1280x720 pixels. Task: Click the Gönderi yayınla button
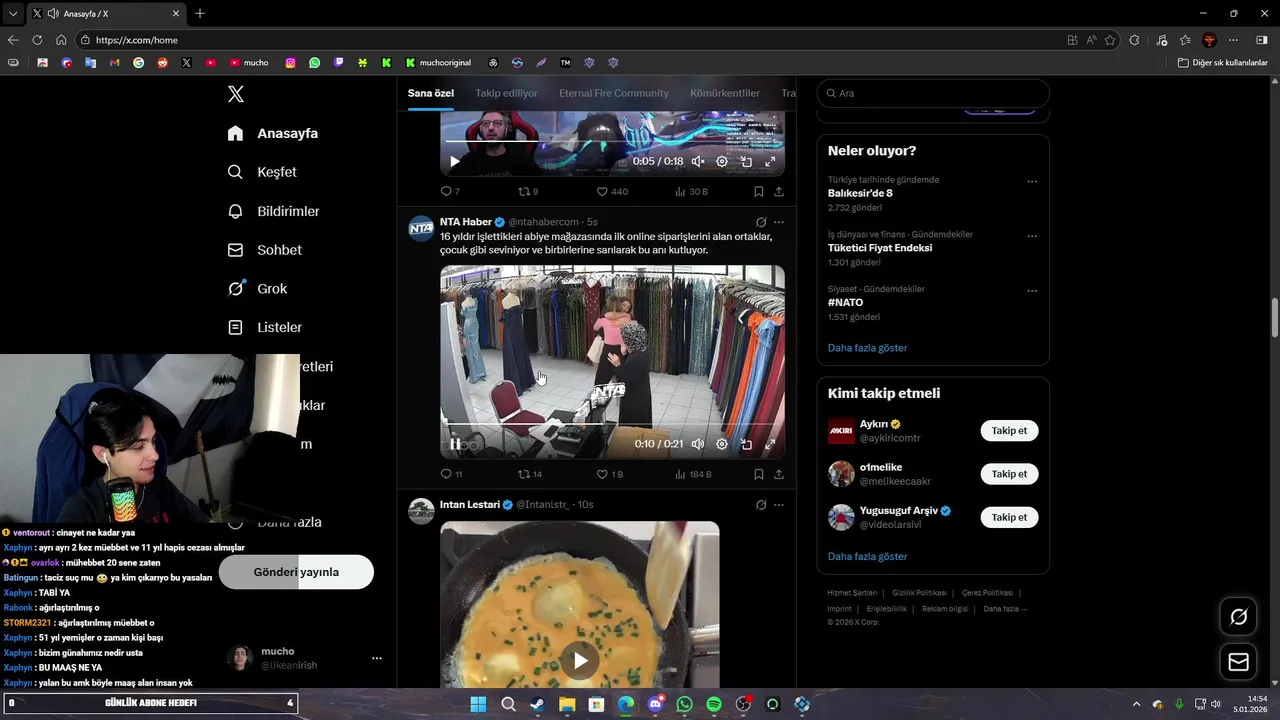tap(296, 572)
